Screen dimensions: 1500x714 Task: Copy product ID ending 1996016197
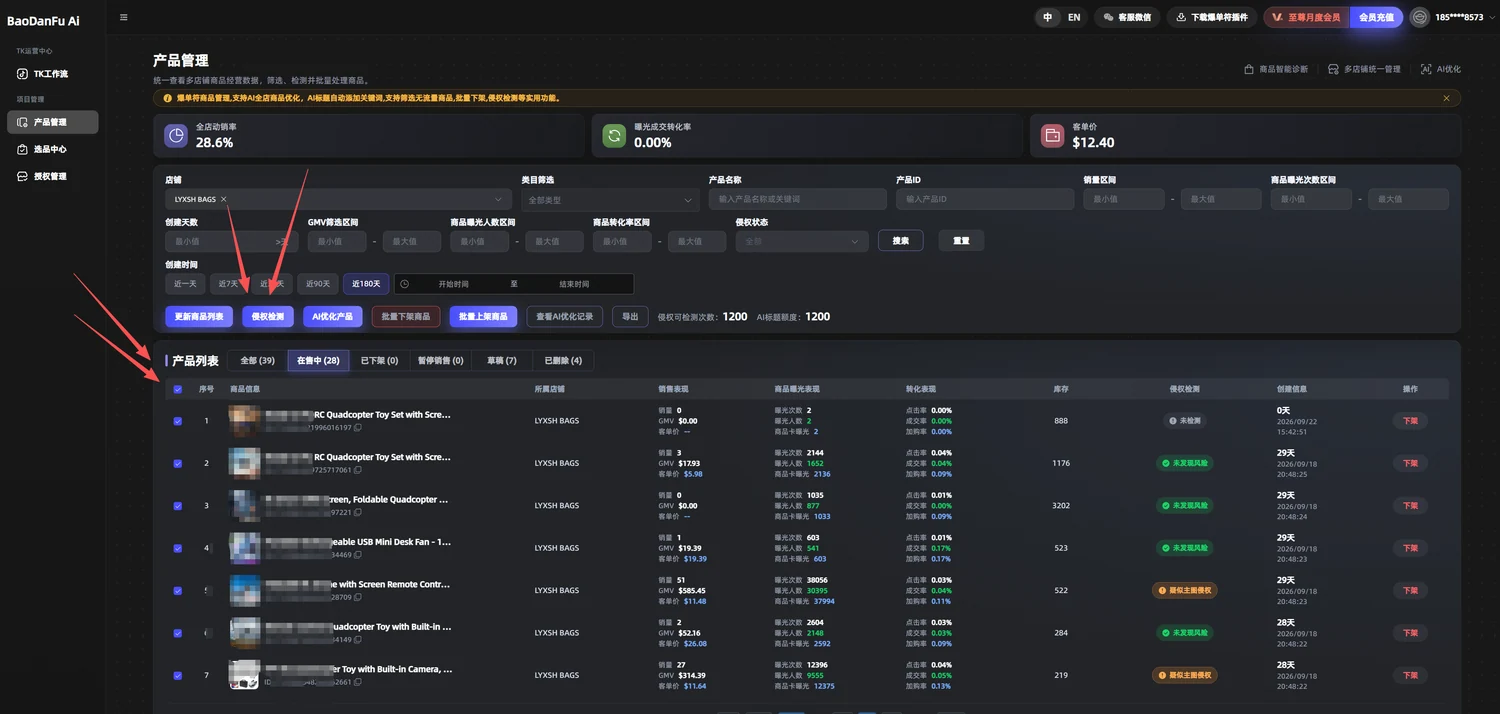coord(358,427)
